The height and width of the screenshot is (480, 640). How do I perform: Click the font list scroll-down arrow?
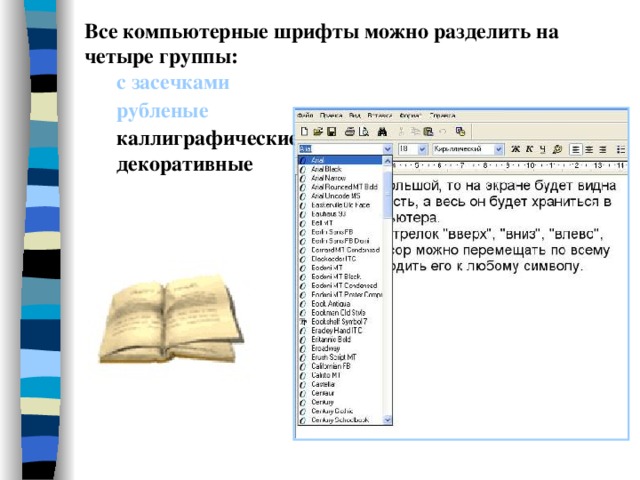387,420
